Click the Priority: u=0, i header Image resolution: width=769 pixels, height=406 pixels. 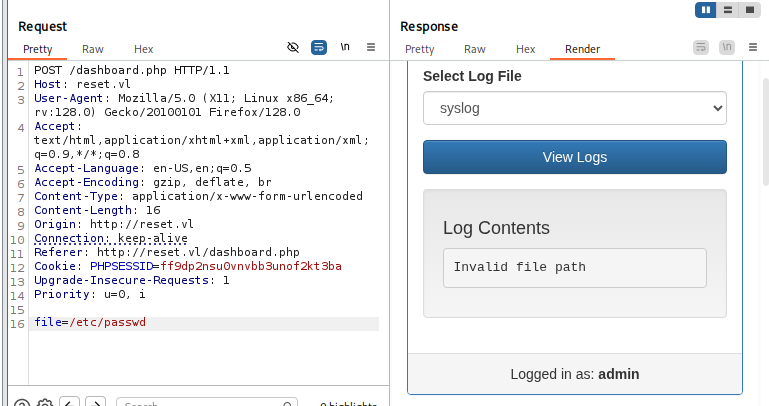pyautogui.click(x=90, y=294)
